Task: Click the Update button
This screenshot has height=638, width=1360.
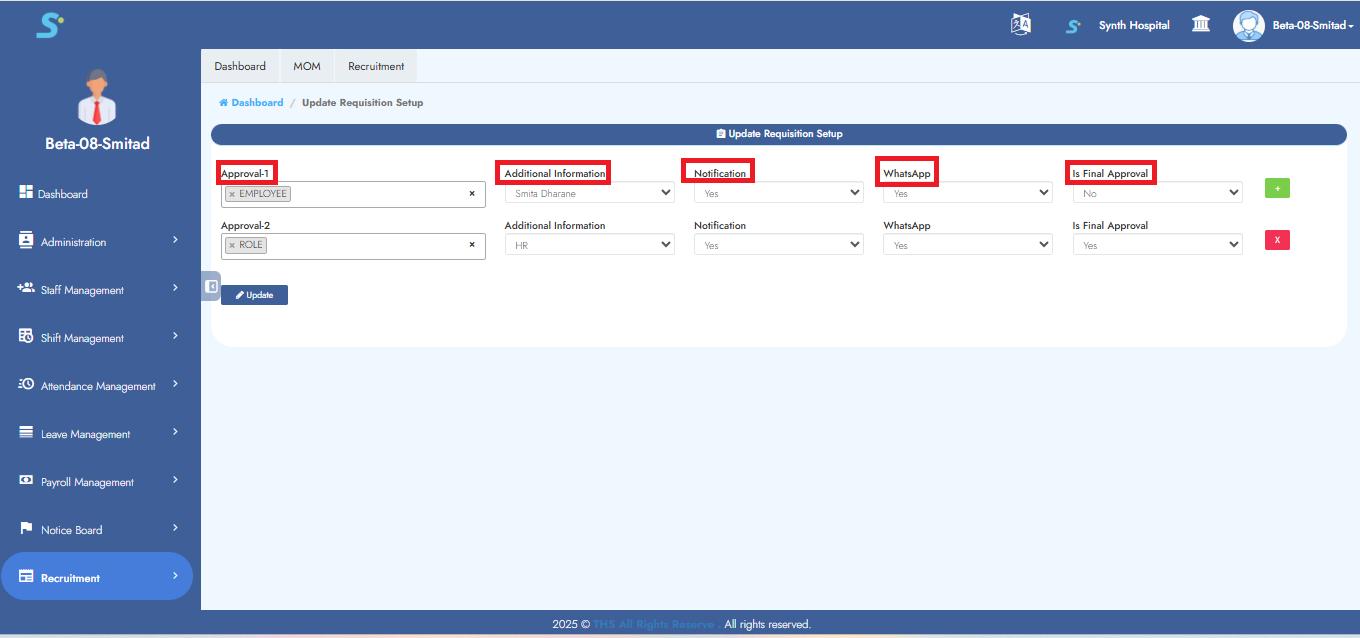Action: [255, 294]
